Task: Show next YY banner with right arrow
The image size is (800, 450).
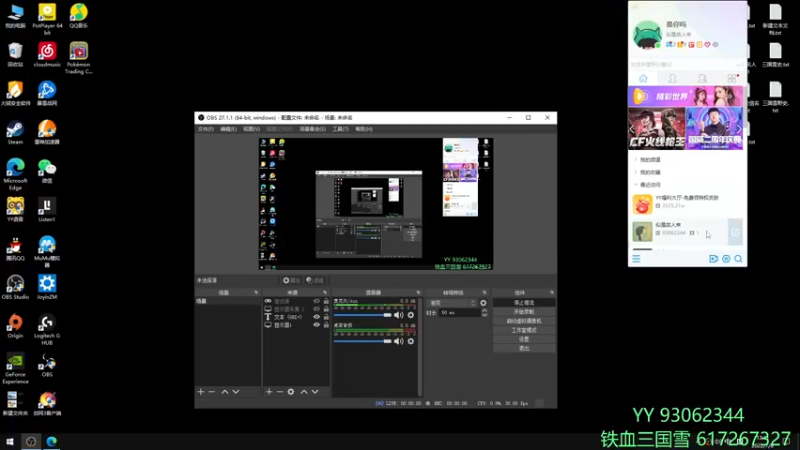Action: [738, 129]
